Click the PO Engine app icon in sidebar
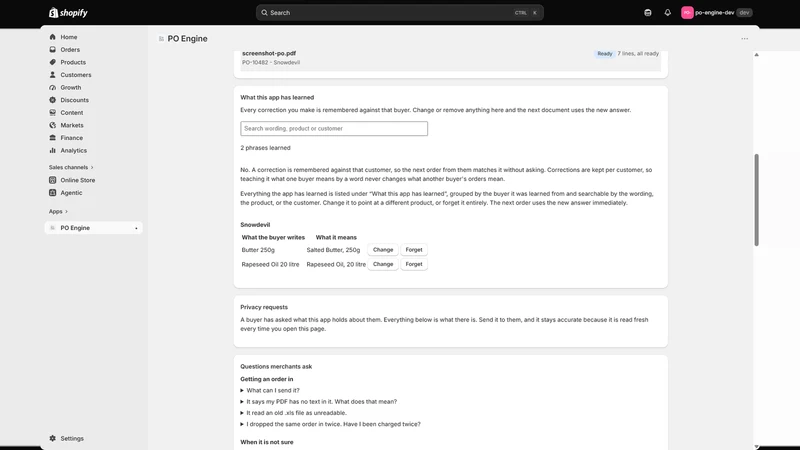 pyautogui.click(x=53, y=228)
